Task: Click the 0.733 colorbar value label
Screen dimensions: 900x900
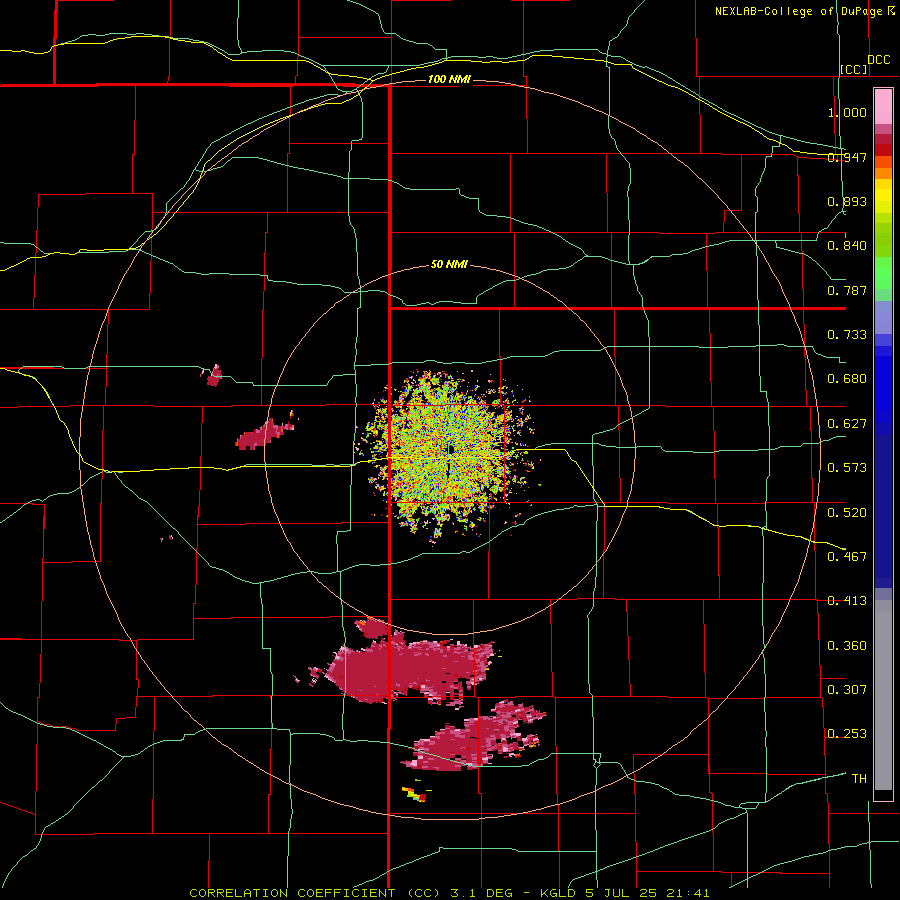Action: coord(847,335)
